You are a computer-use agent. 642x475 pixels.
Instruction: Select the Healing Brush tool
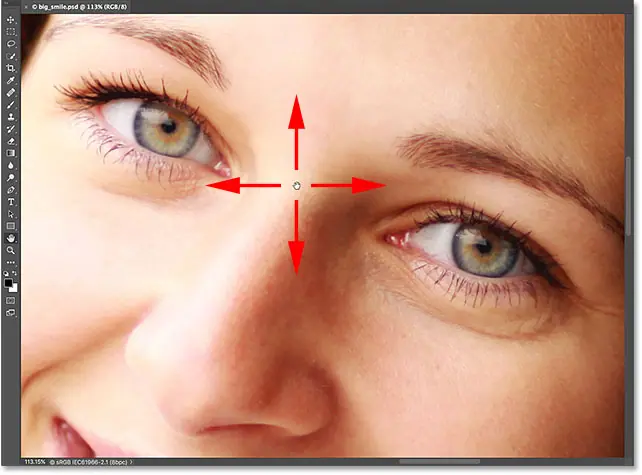(11, 93)
